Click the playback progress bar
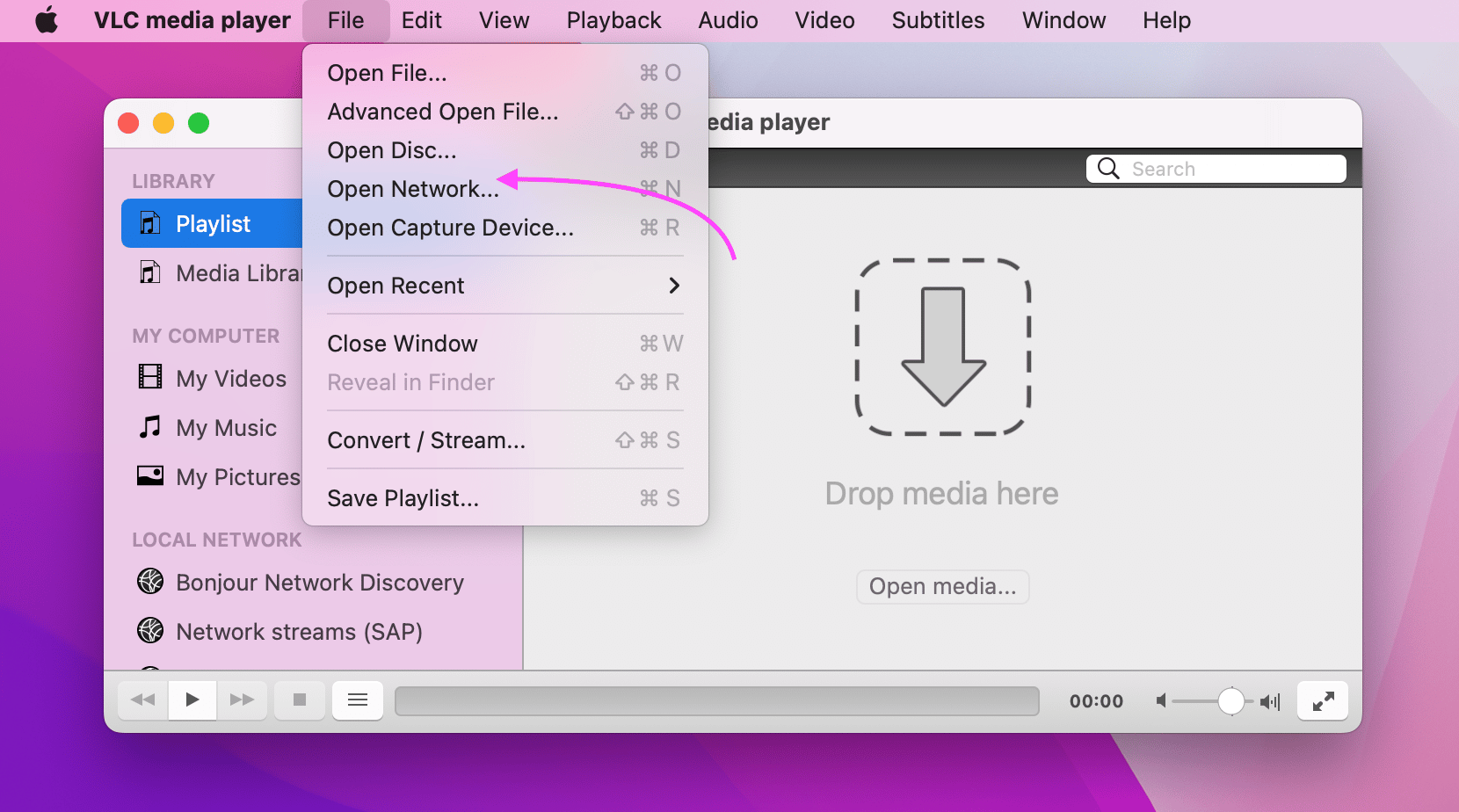 pyautogui.click(x=717, y=701)
